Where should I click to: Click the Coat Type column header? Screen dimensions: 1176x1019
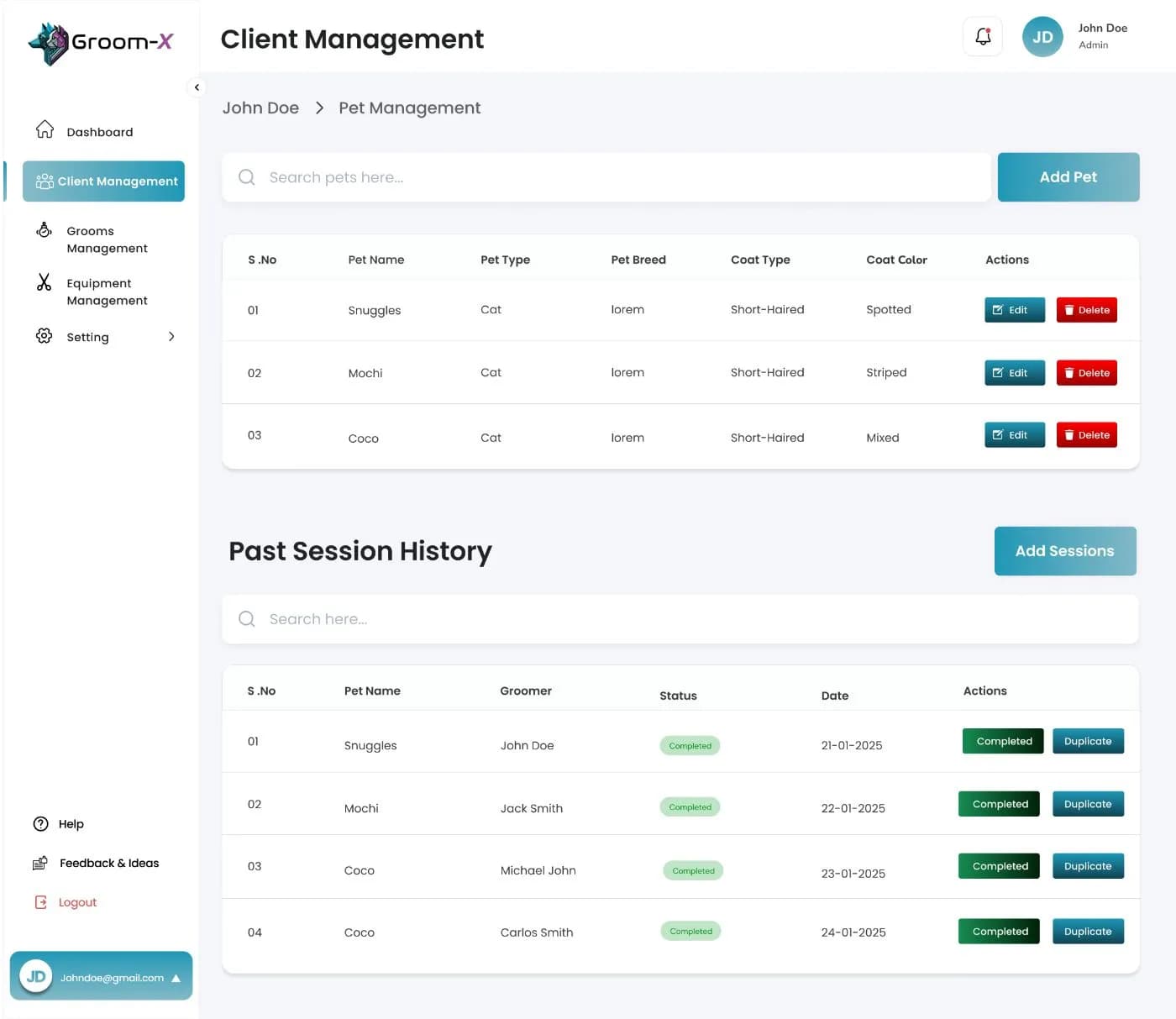click(760, 260)
